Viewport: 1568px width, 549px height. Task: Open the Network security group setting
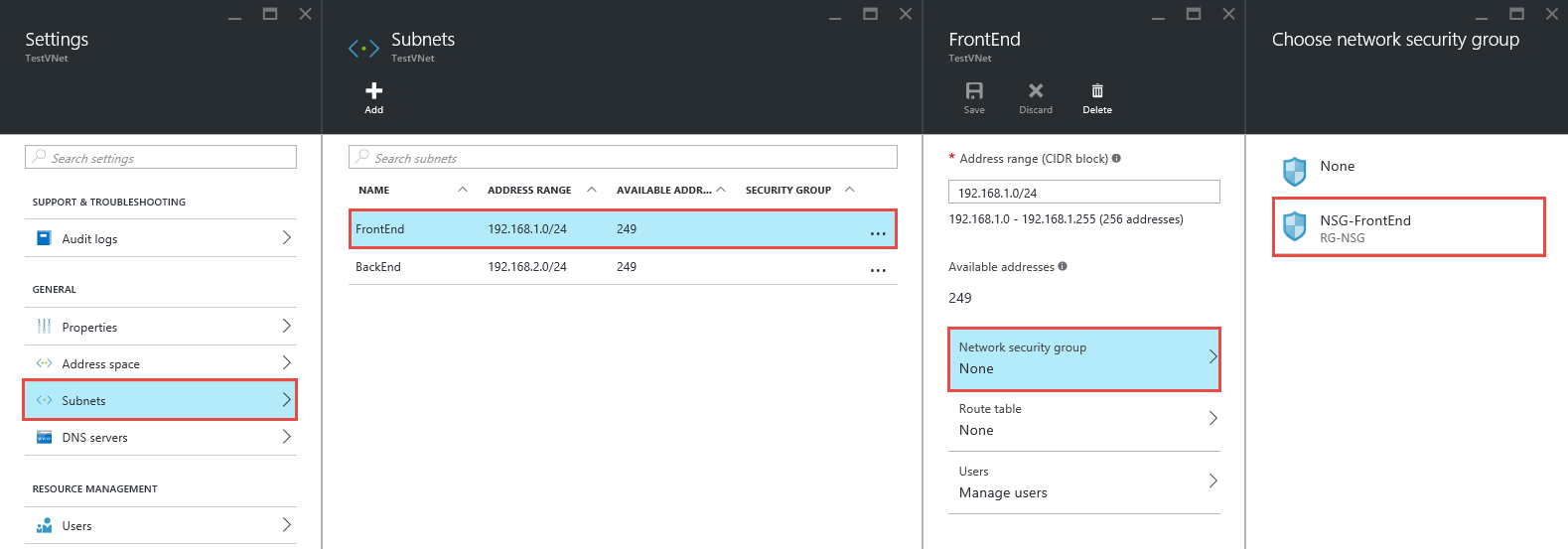pyautogui.click(x=1083, y=358)
